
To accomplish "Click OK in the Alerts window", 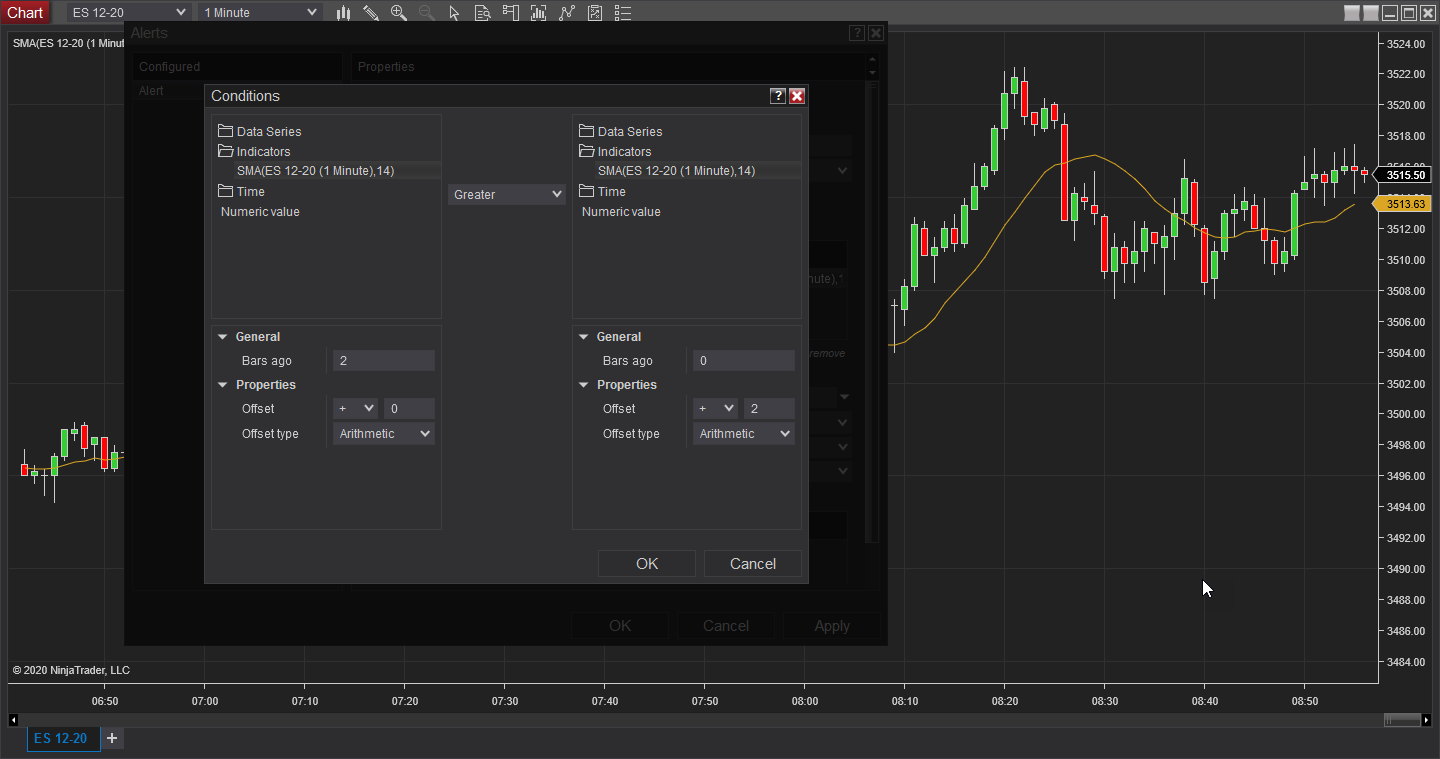I will 620,626.
